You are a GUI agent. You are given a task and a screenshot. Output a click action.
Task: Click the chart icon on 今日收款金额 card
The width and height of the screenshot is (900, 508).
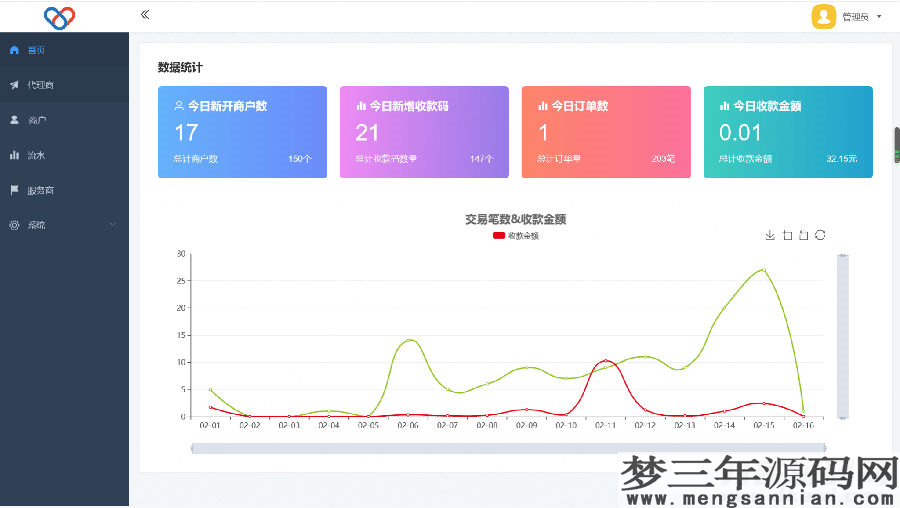[x=725, y=106]
